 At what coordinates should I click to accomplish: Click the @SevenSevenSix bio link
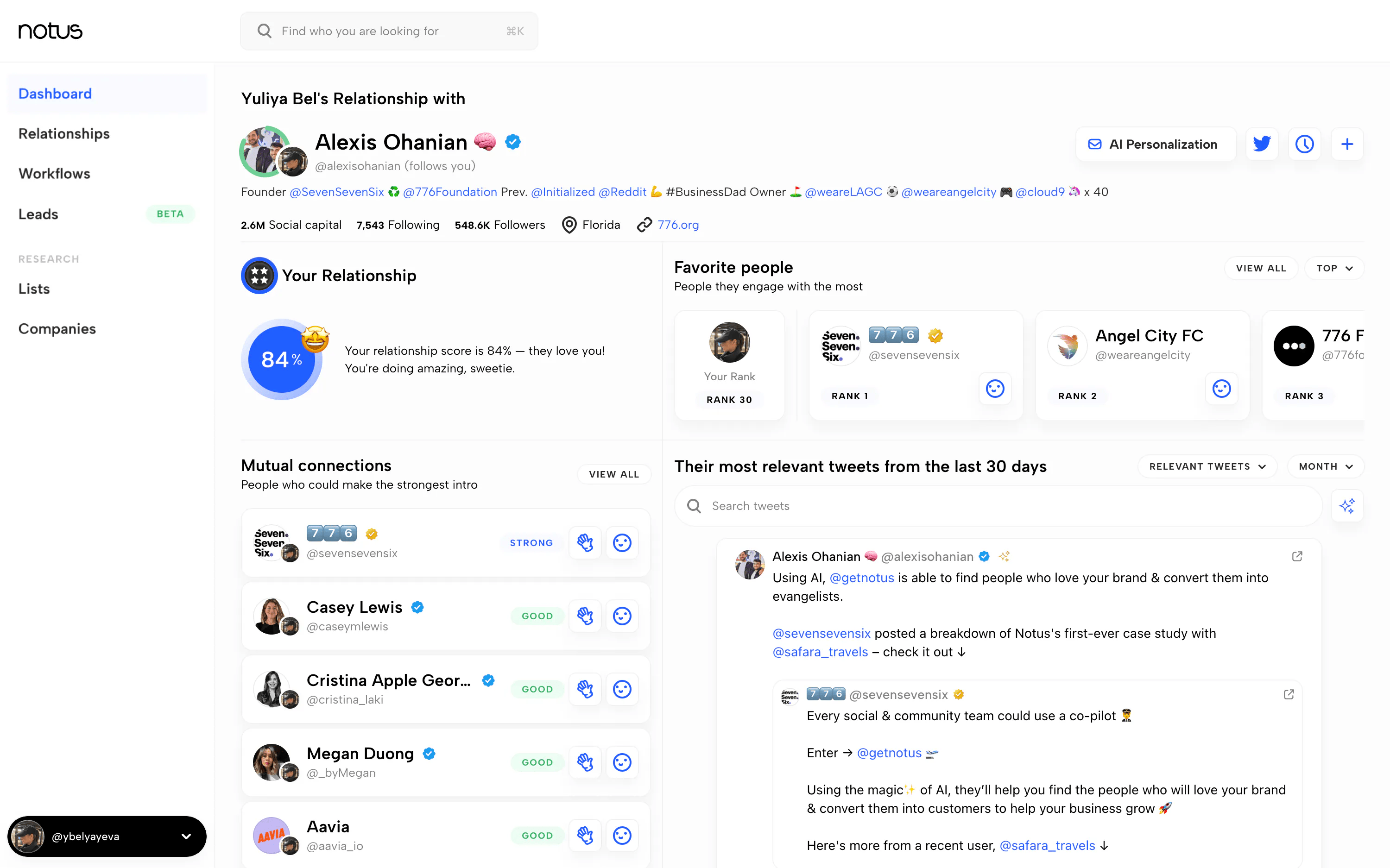[x=336, y=192]
